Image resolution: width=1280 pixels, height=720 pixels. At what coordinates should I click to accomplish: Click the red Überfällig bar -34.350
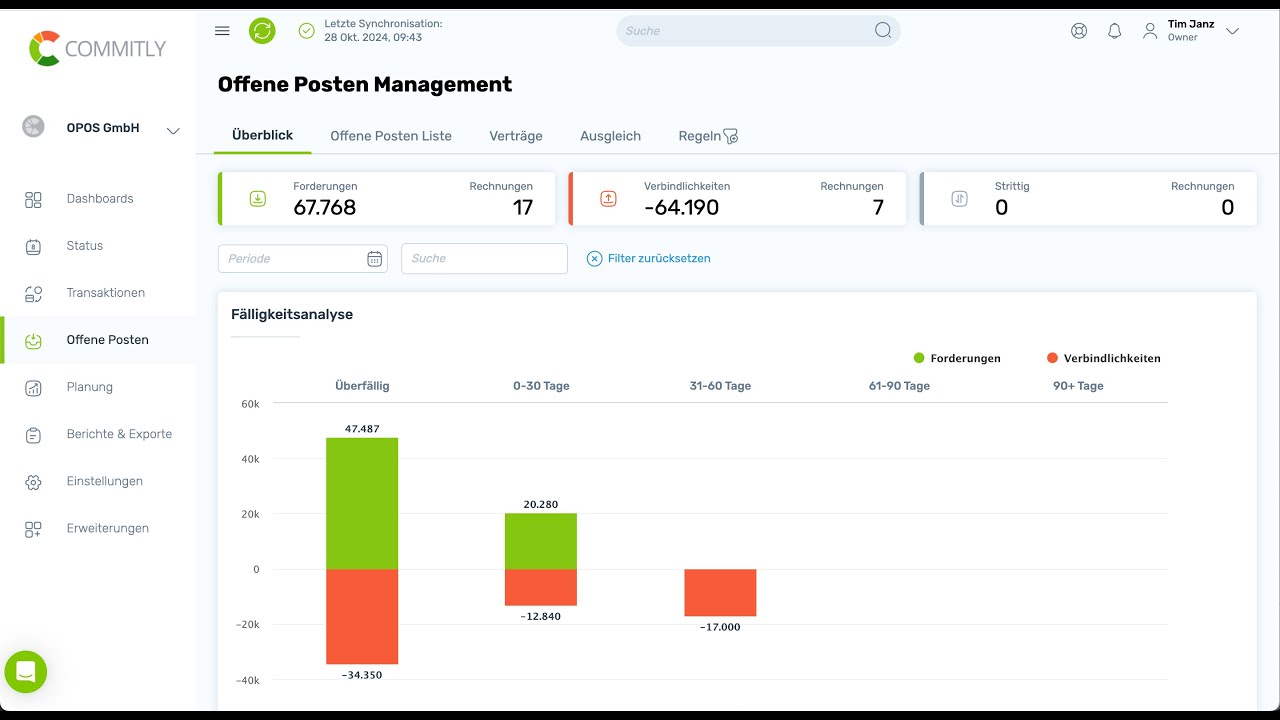(362, 616)
